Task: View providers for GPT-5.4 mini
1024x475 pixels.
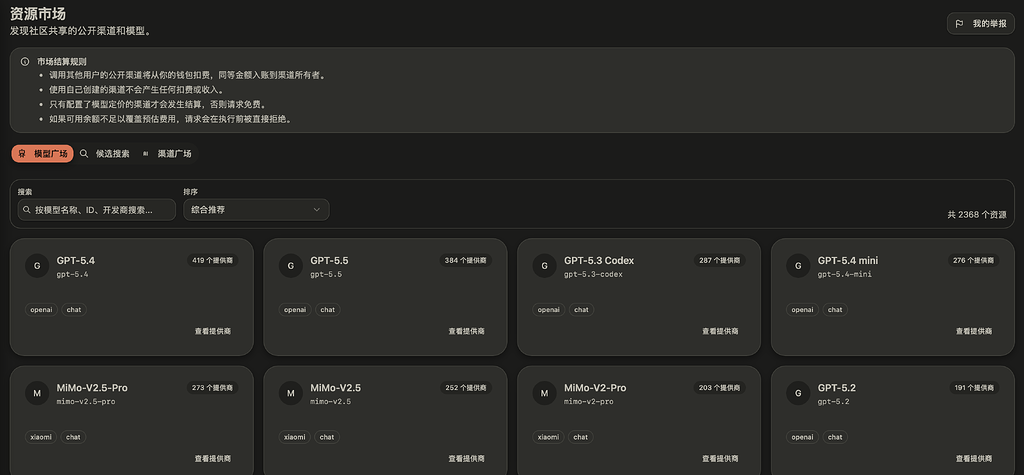Action: point(974,331)
